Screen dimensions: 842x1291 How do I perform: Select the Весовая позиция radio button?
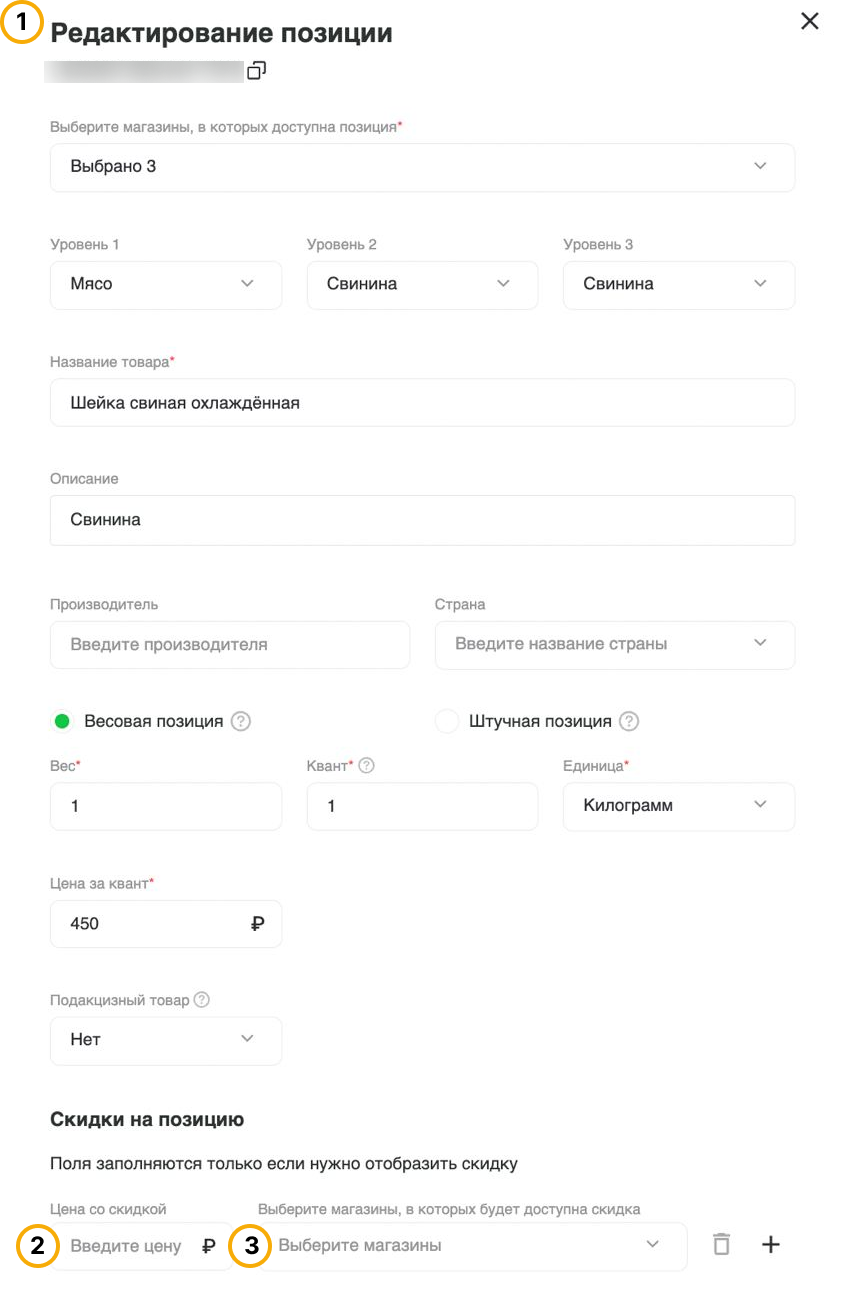pos(62,721)
